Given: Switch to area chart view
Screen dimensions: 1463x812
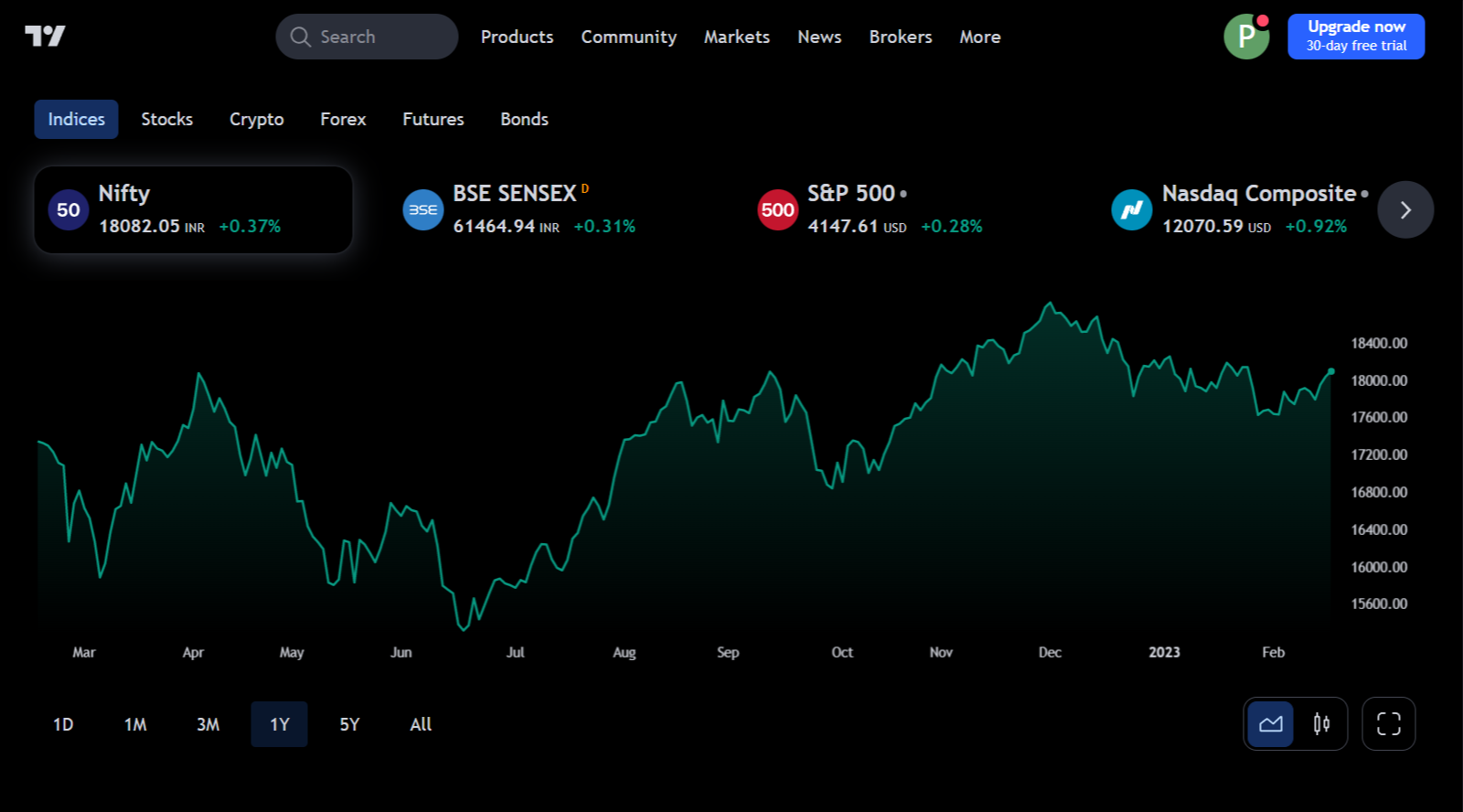Looking at the screenshot, I should pyautogui.click(x=1271, y=724).
